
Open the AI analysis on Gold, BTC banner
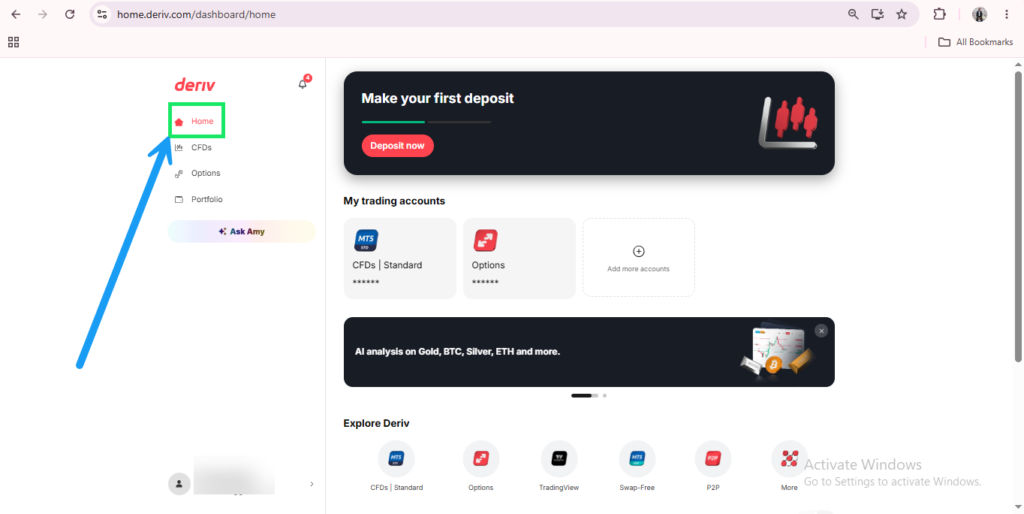coord(589,352)
